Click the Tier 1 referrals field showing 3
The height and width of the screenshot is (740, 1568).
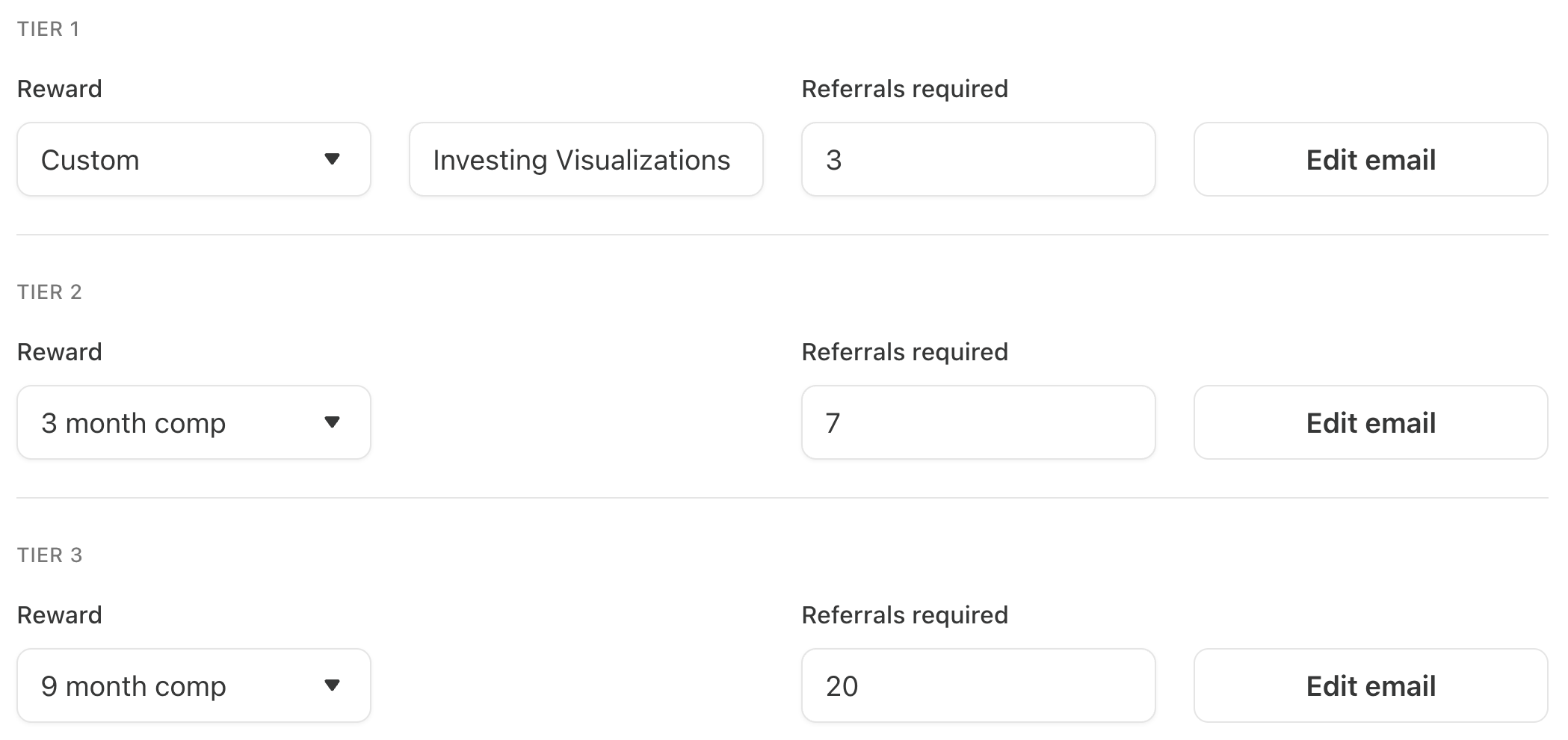click(x=978, y=159)
